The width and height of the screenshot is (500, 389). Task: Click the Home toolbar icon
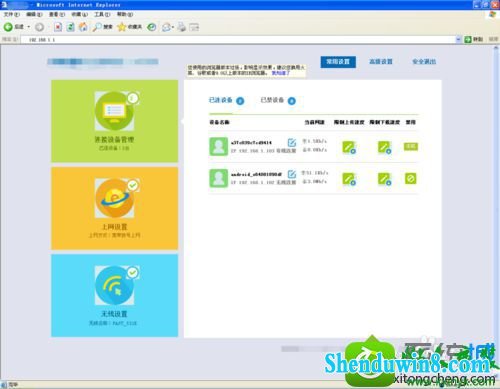click(83, 27)
